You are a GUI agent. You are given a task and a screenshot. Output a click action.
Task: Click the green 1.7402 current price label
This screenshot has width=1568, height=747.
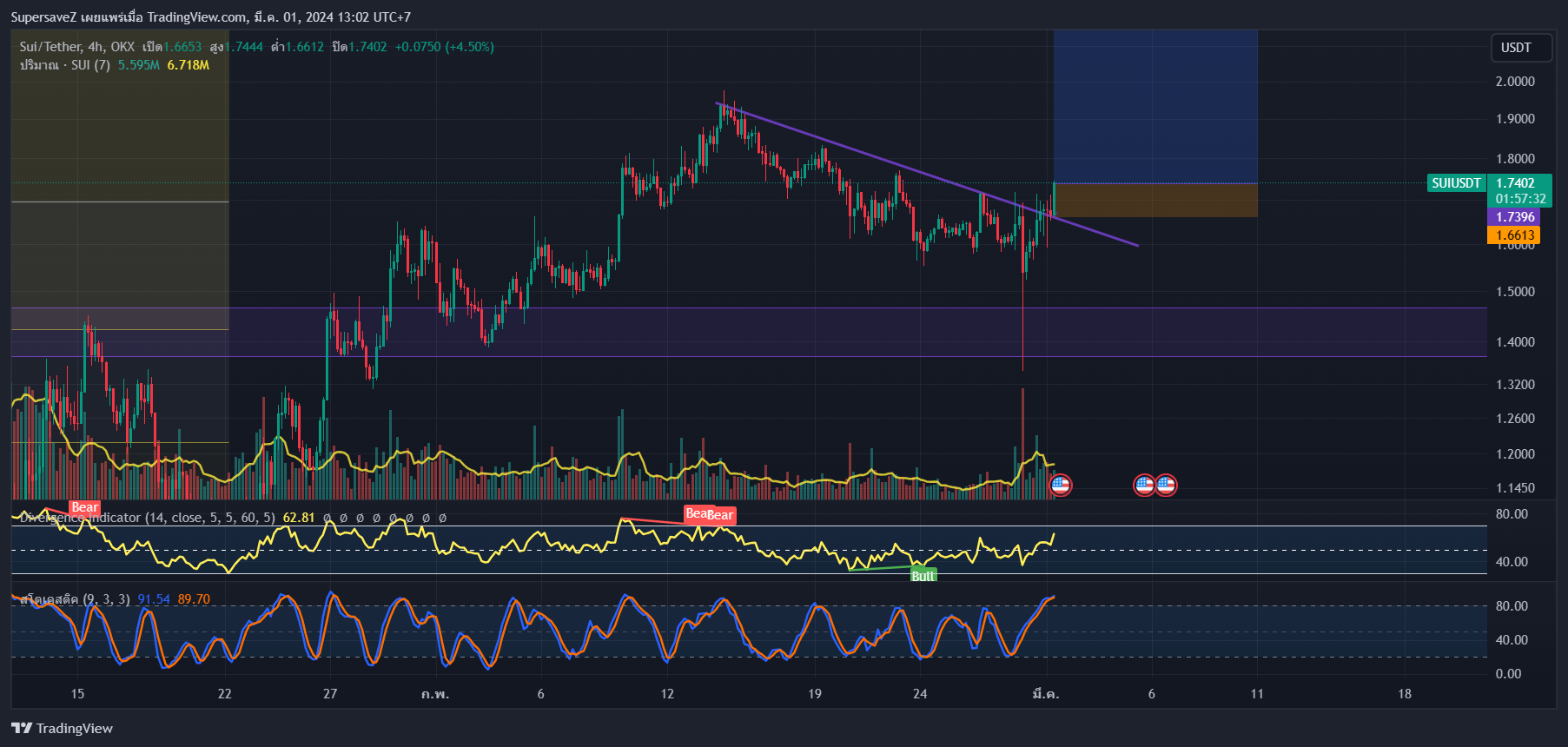click(x=1515, y=182)
